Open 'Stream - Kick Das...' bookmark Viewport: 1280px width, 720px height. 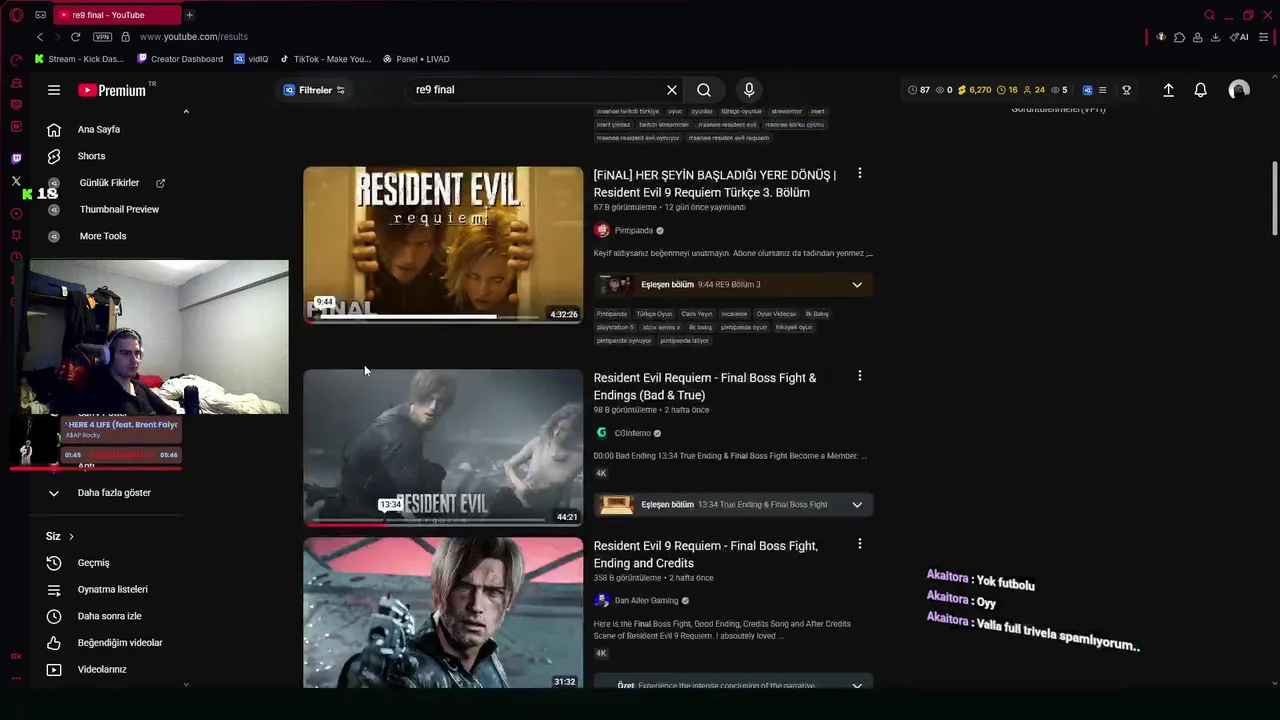tap(80, 59)
